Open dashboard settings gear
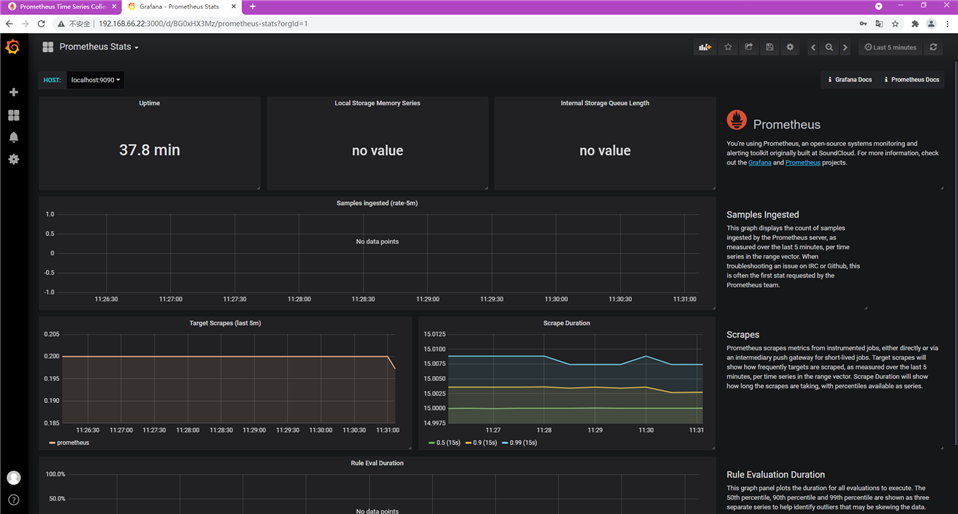This screenshot has height=514, width=958. pos(790,47)
